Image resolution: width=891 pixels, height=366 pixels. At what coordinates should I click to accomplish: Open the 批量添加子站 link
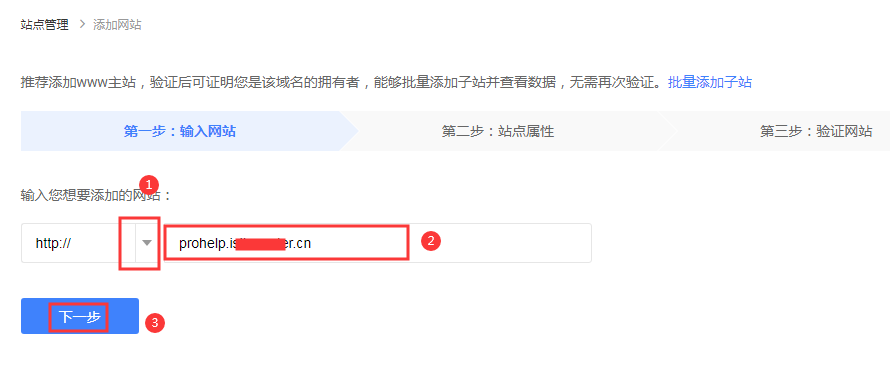coord(710,82)
